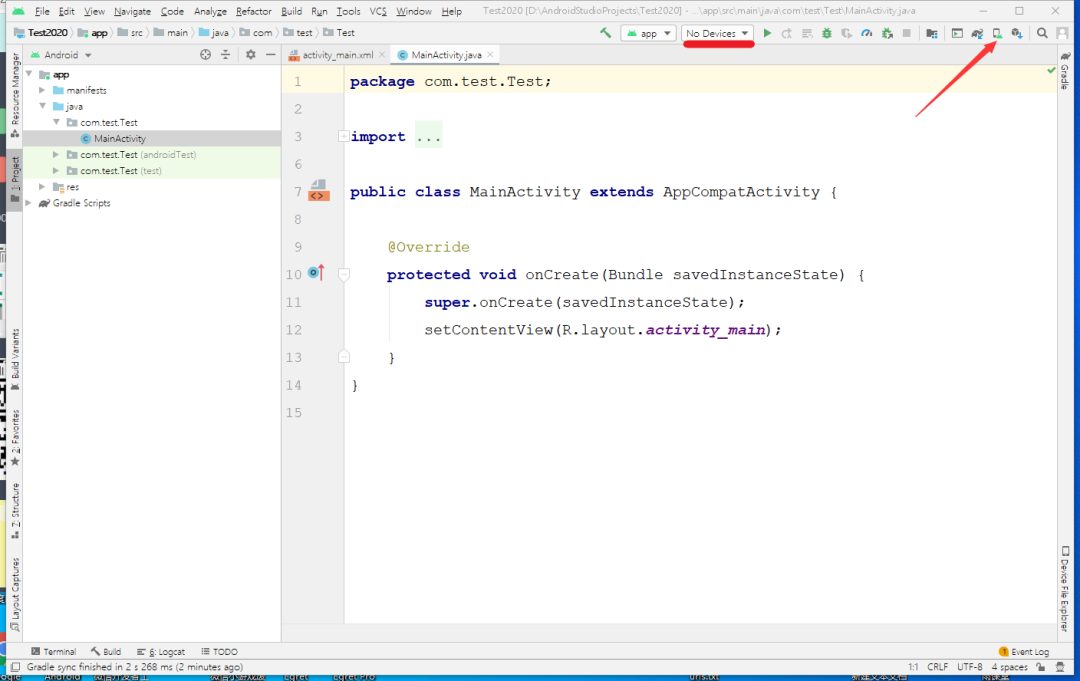Click the Make Project hammer icon
This screenshot has width=1080, height=681.
pyautogui.click(x=605, y=32)
